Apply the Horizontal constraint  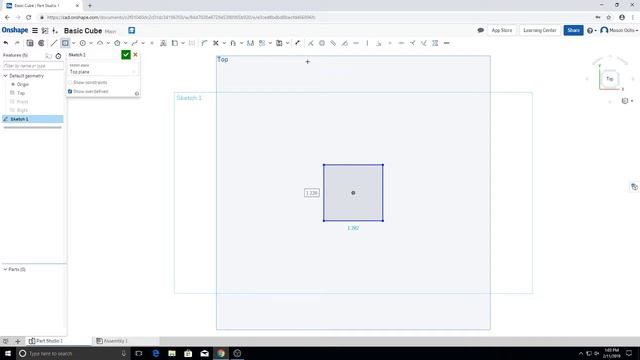coord(356,43)
